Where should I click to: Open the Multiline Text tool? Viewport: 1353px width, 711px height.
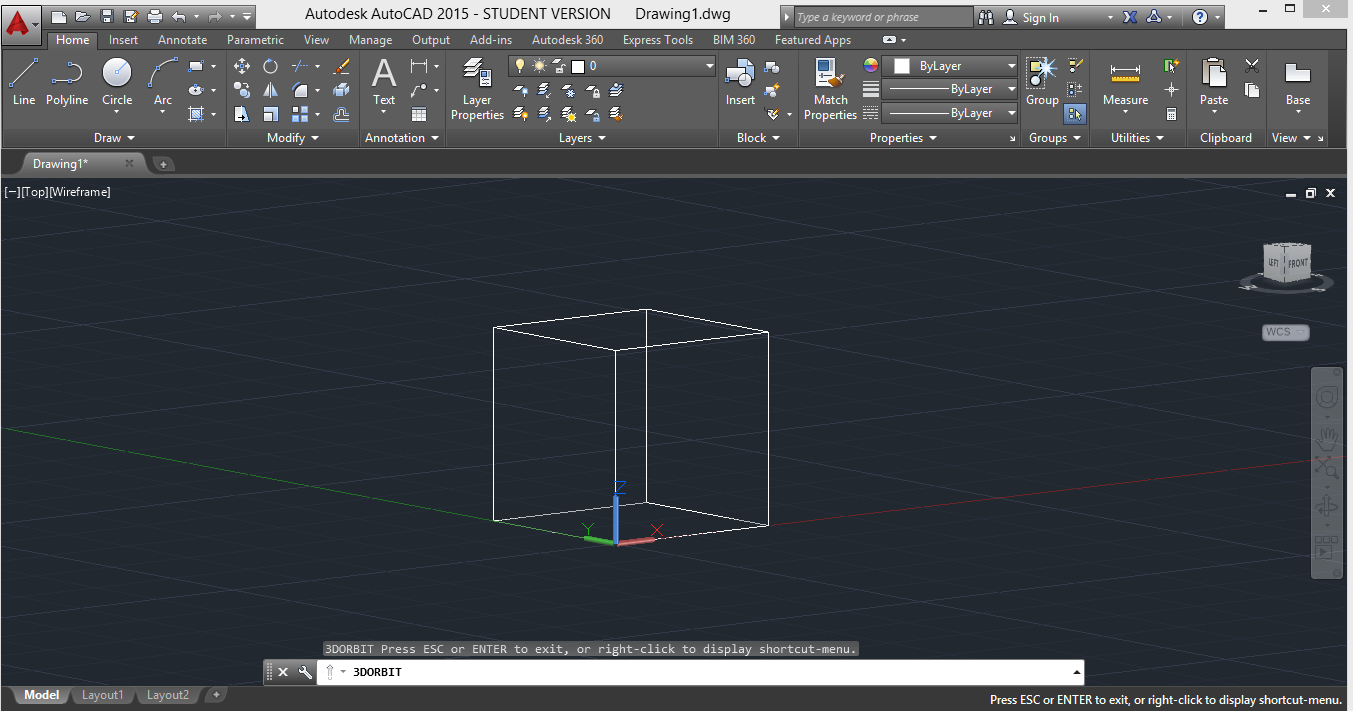[384, 82]
